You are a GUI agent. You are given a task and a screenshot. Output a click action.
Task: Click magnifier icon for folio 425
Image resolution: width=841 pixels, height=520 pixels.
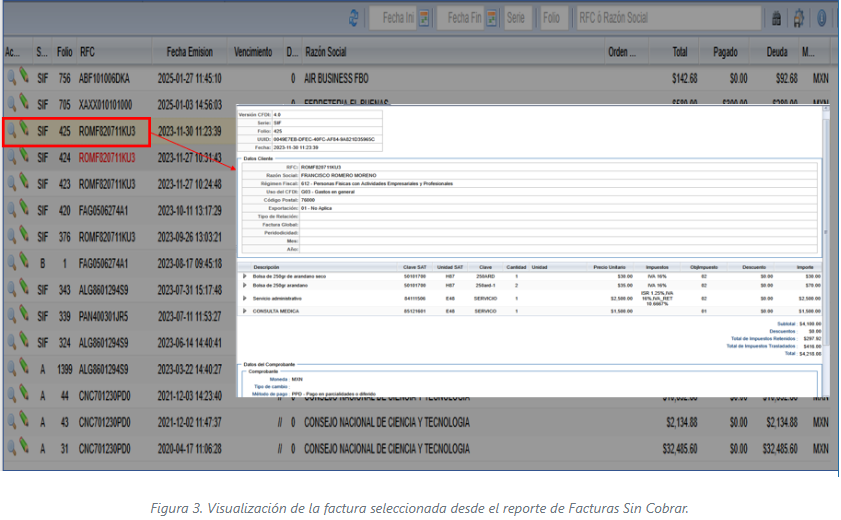coord(11,130)
